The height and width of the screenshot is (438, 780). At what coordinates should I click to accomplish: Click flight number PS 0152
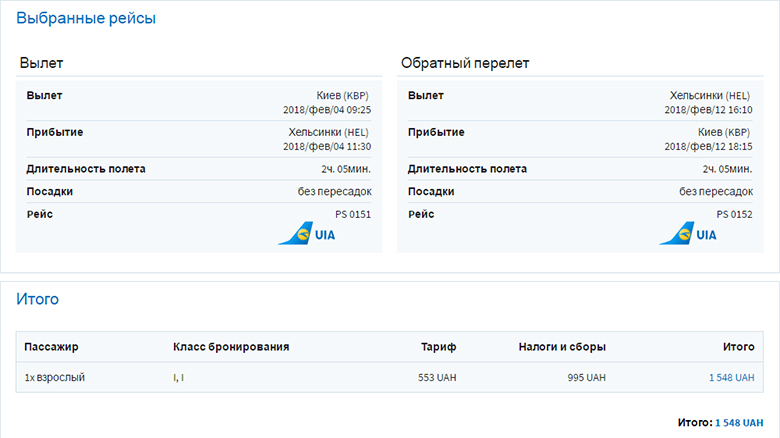(x=734, y=214)
